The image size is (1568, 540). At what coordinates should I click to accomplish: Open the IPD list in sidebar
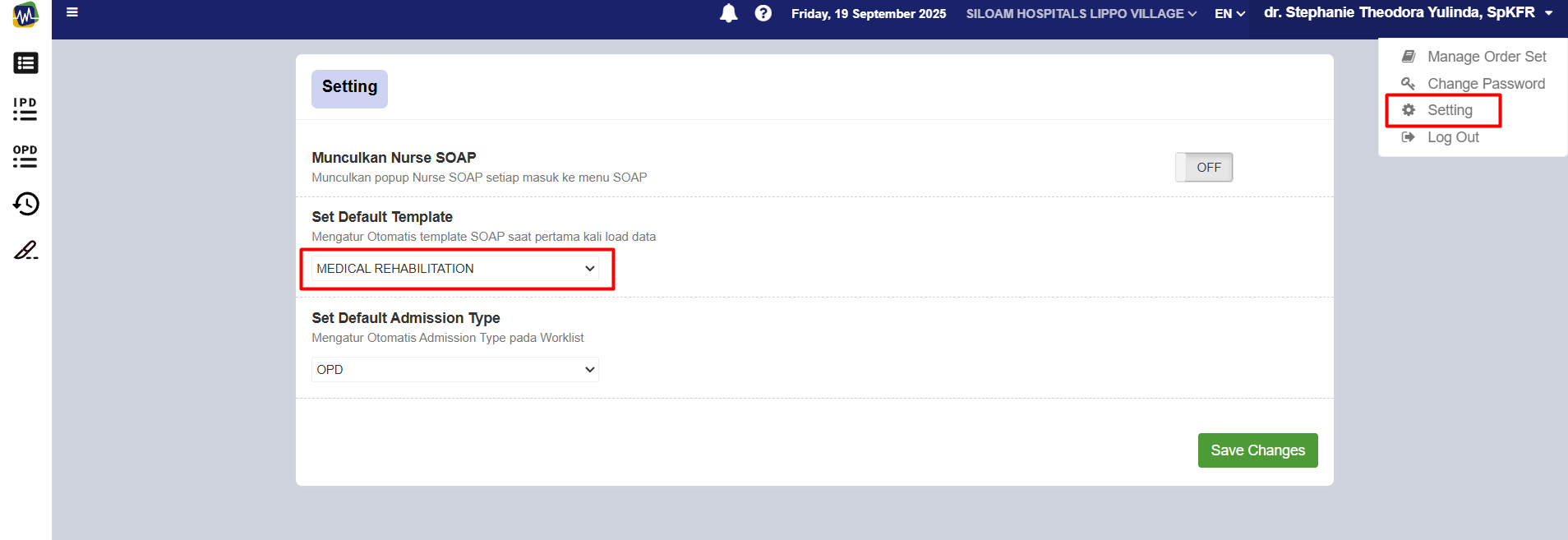(x=25, y=109)
